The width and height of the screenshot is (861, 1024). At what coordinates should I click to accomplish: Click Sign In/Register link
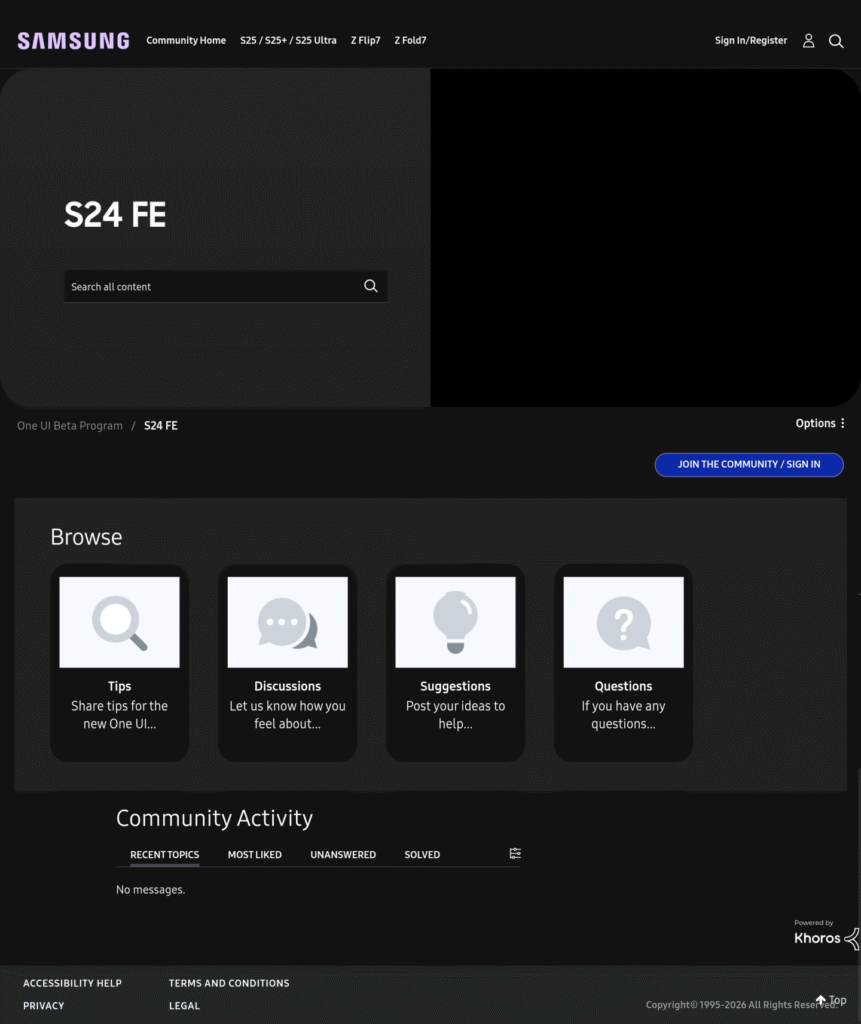pyautogui.click(x=751, y=41)
